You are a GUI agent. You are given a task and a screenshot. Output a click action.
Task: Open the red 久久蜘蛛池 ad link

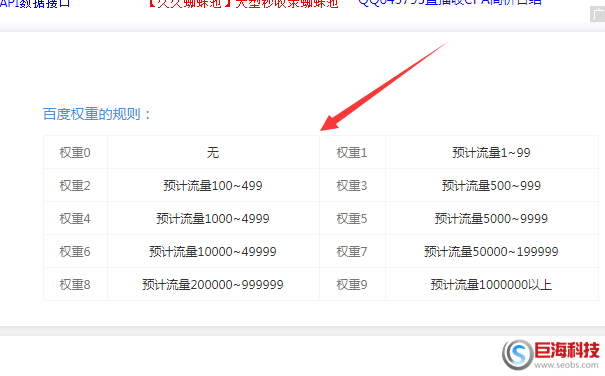243,3
